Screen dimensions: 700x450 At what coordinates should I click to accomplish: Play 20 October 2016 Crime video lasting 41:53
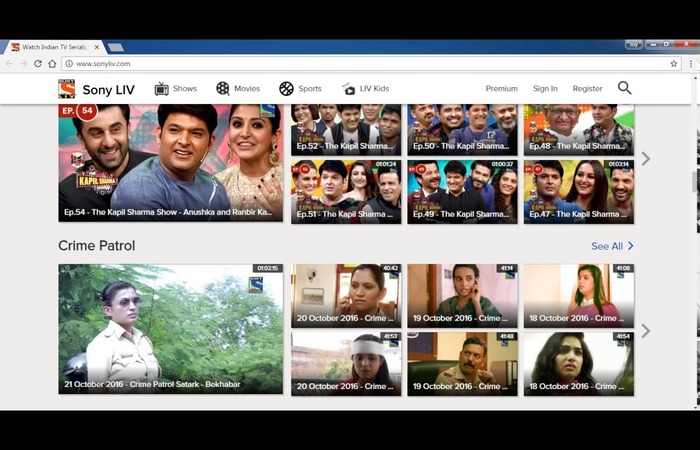click(x=346, y=364)
